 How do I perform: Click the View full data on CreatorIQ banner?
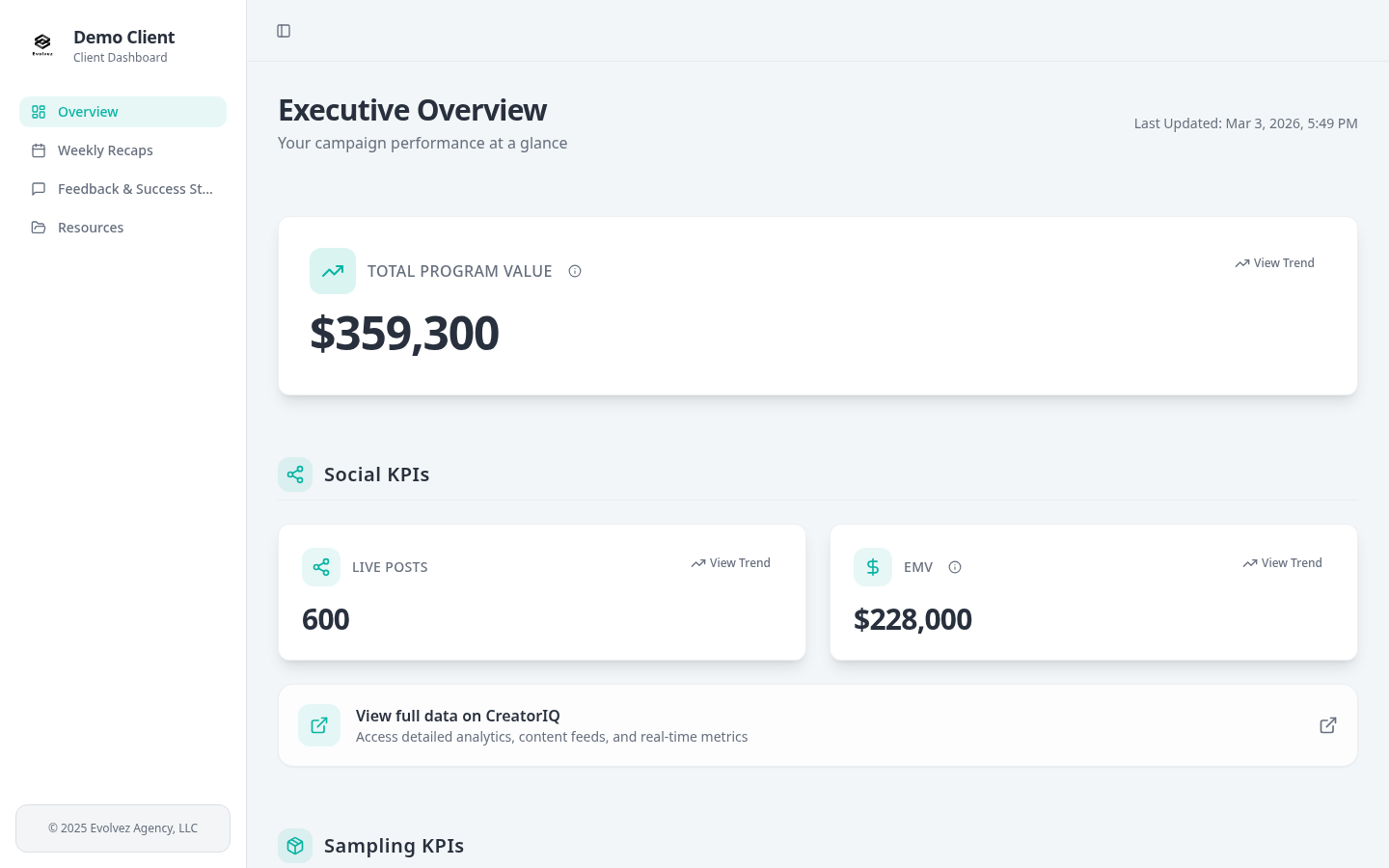(817, 725)
